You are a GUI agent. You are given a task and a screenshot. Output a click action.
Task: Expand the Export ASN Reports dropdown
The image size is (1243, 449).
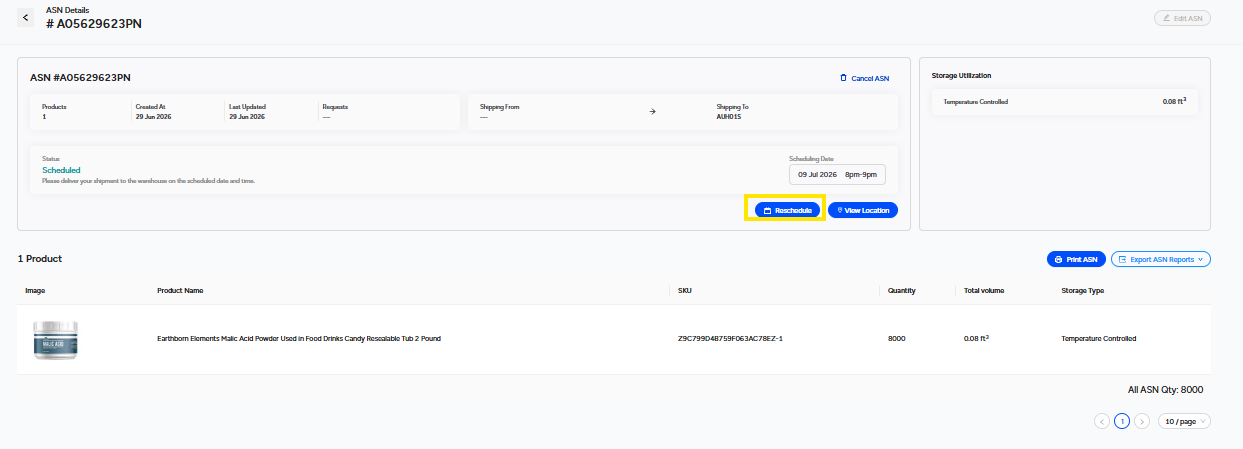(x=1161, y=259)
